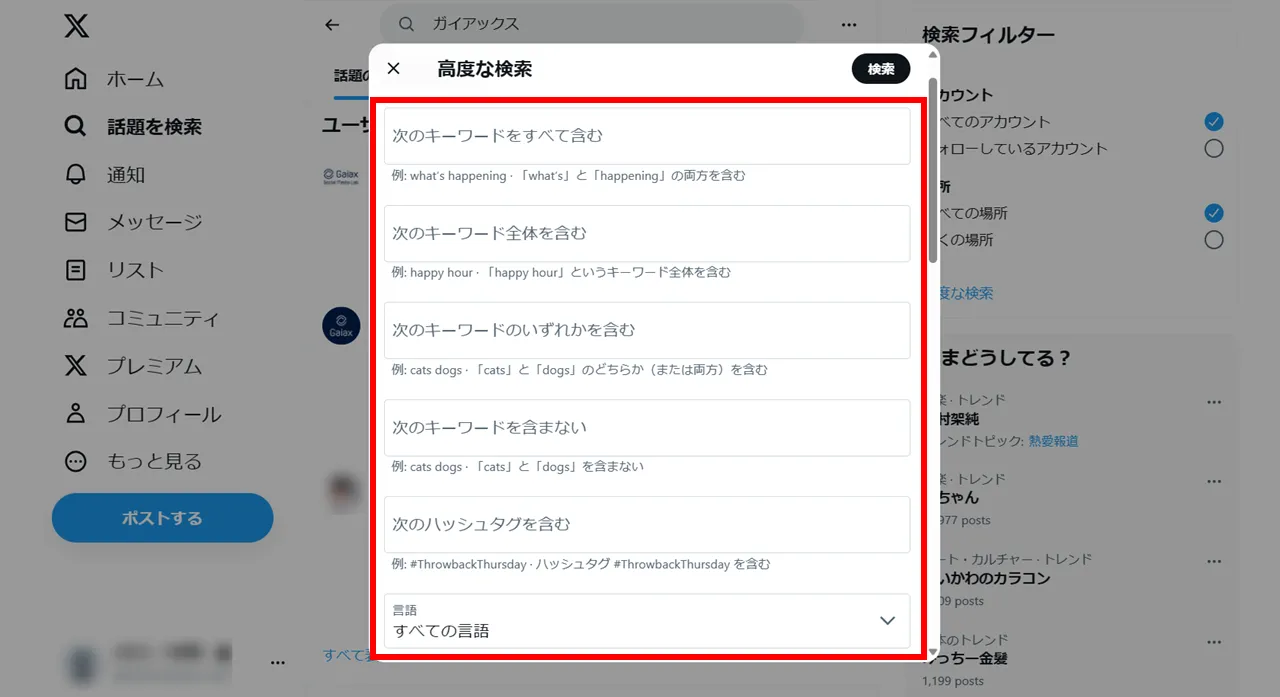Select the リスト sidebar icon
The width and height of the screenshot is (1280, 697).
click(x=75, y=269)
